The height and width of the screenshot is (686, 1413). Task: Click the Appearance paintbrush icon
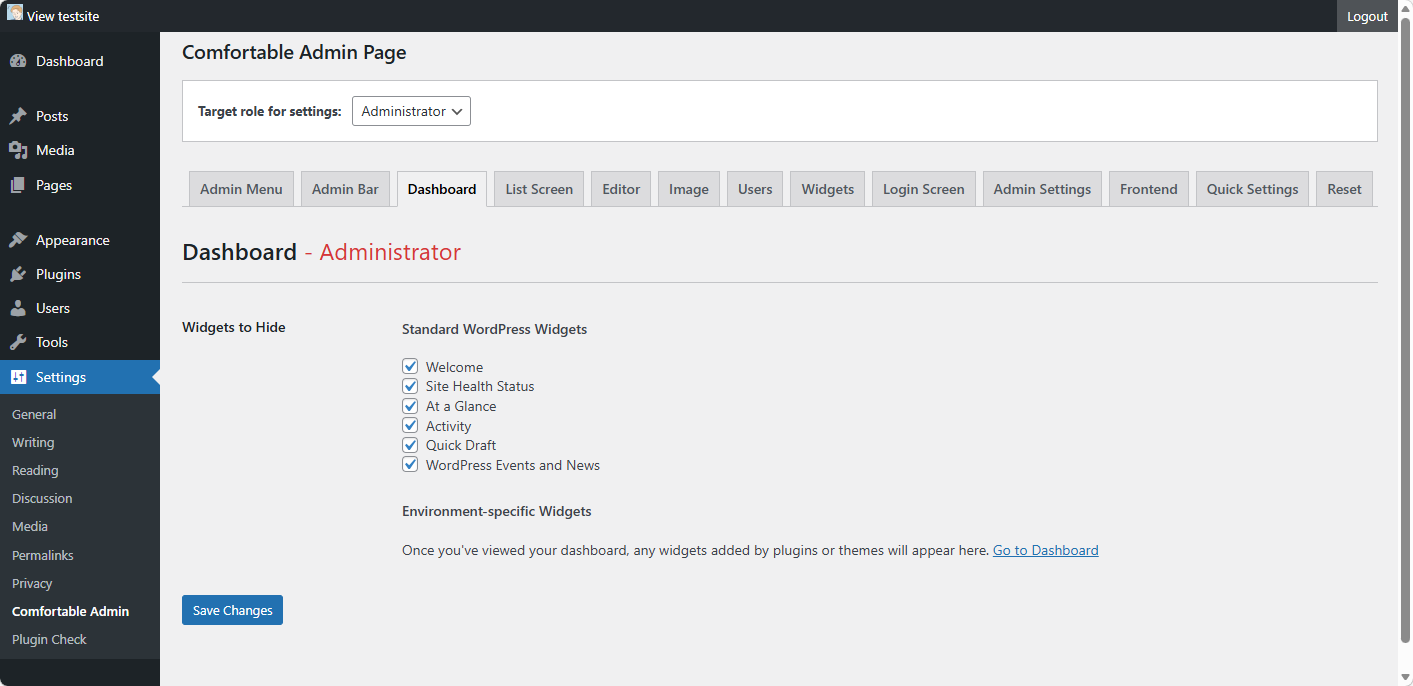[x=18, y=240]
